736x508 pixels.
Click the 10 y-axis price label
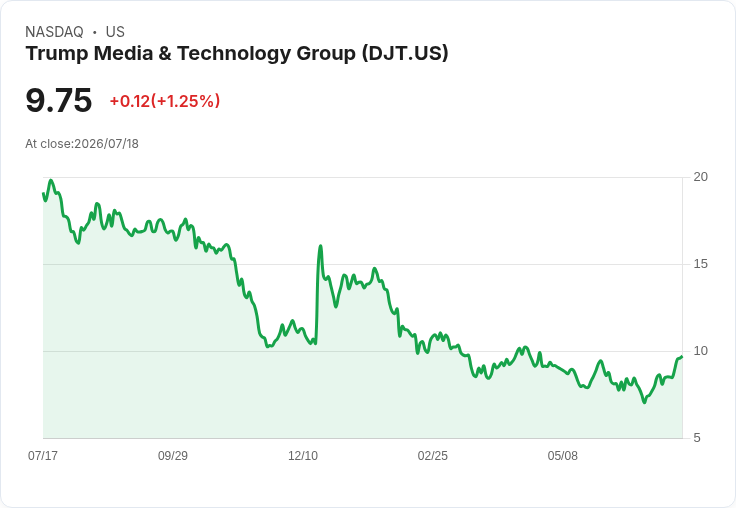700,351
